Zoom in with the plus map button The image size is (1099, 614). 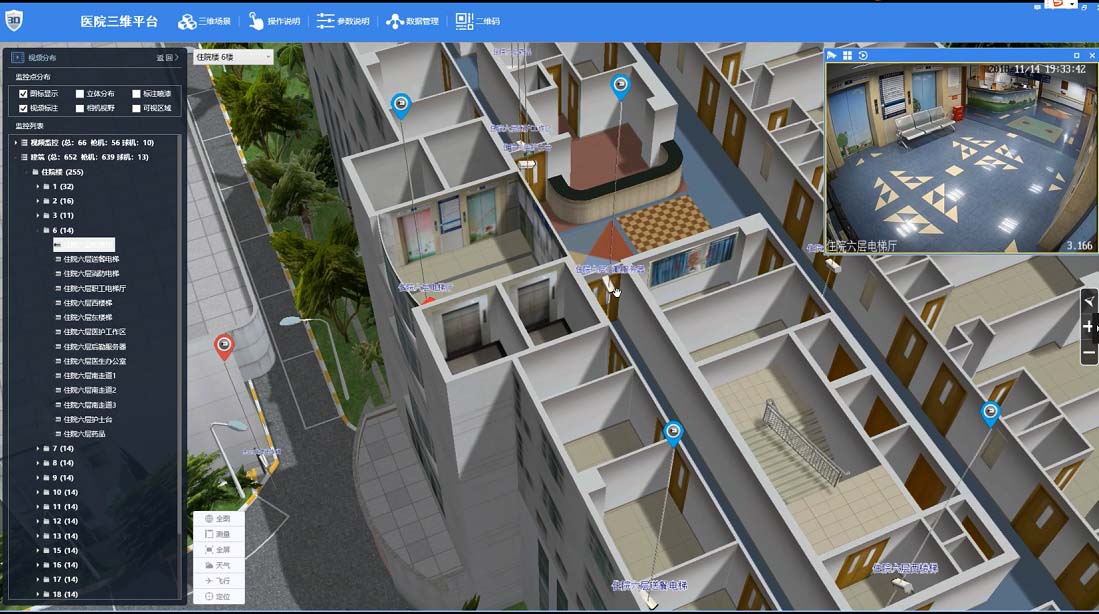pyautogui.click(x=1089, y=327)
